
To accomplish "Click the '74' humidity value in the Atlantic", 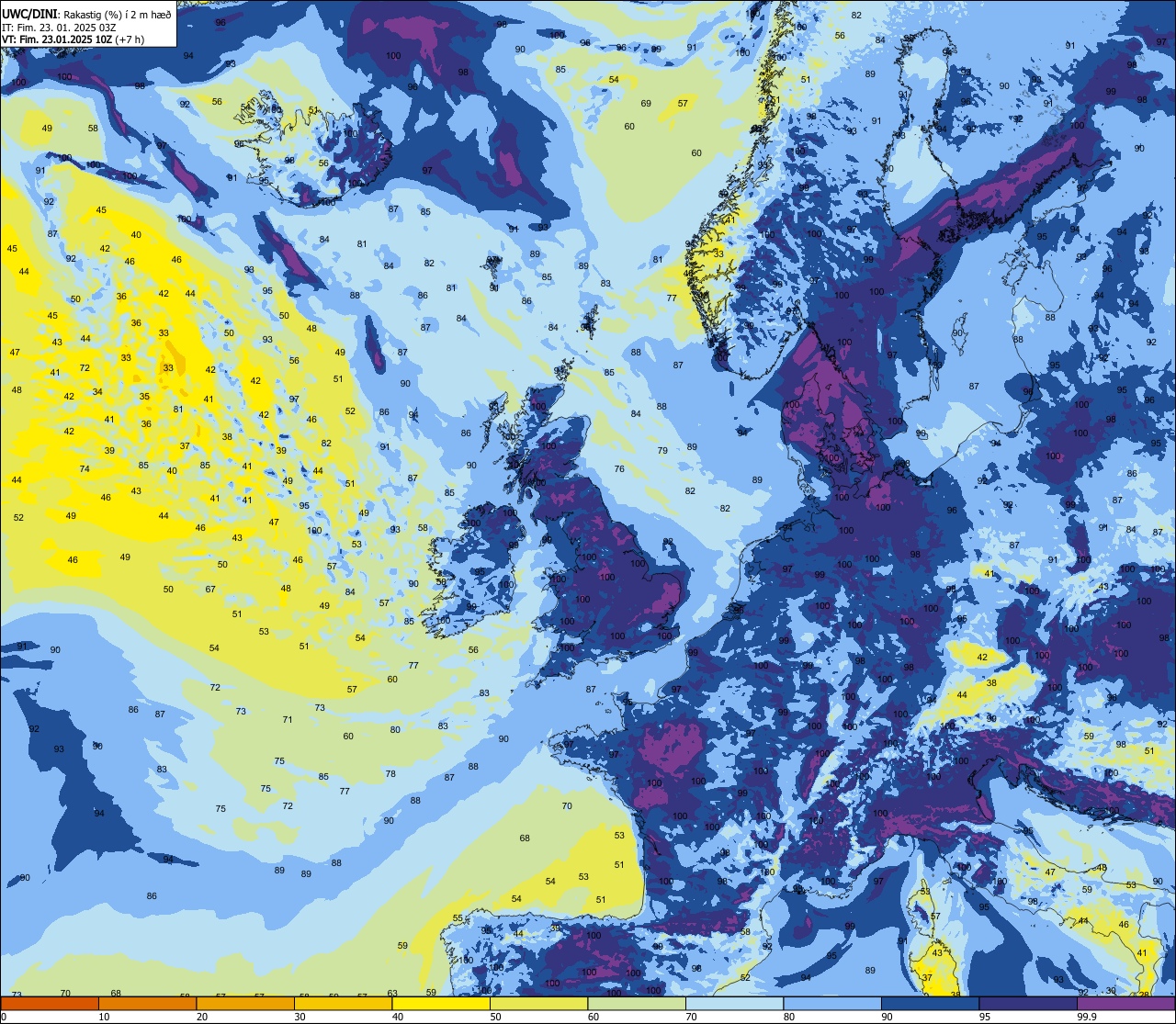I will click(x=85, y=469).
